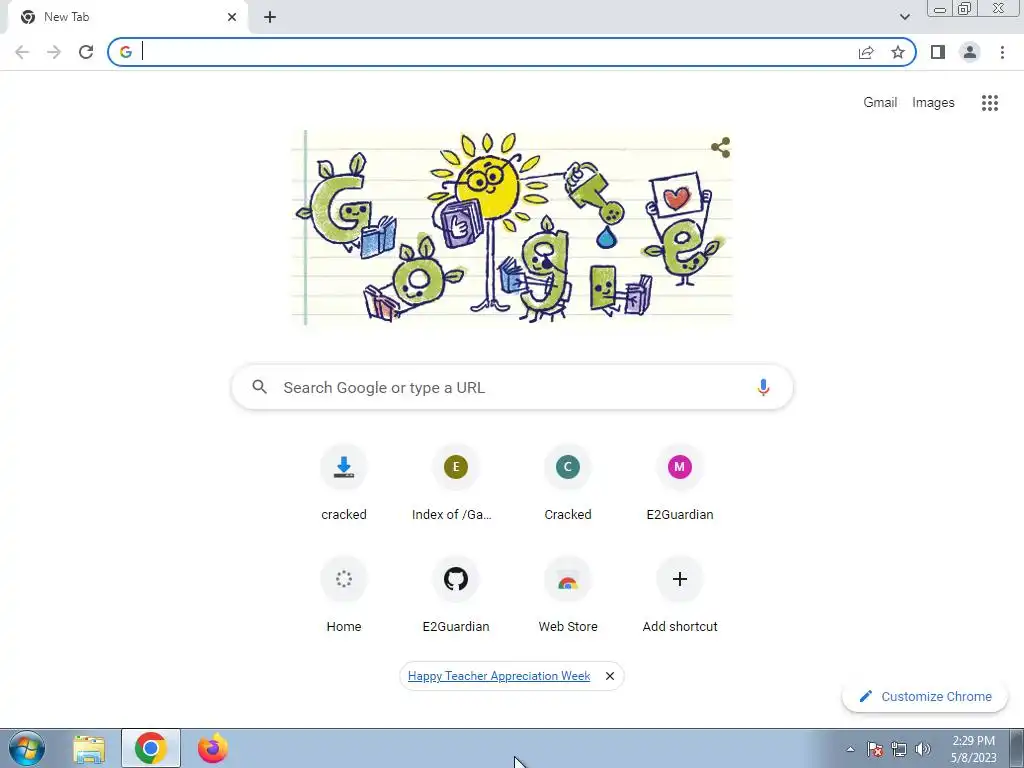Bookmark this tab with the star icon
Image resolution: width=1024 pixels, height=768 pixels.
[898, 52]
